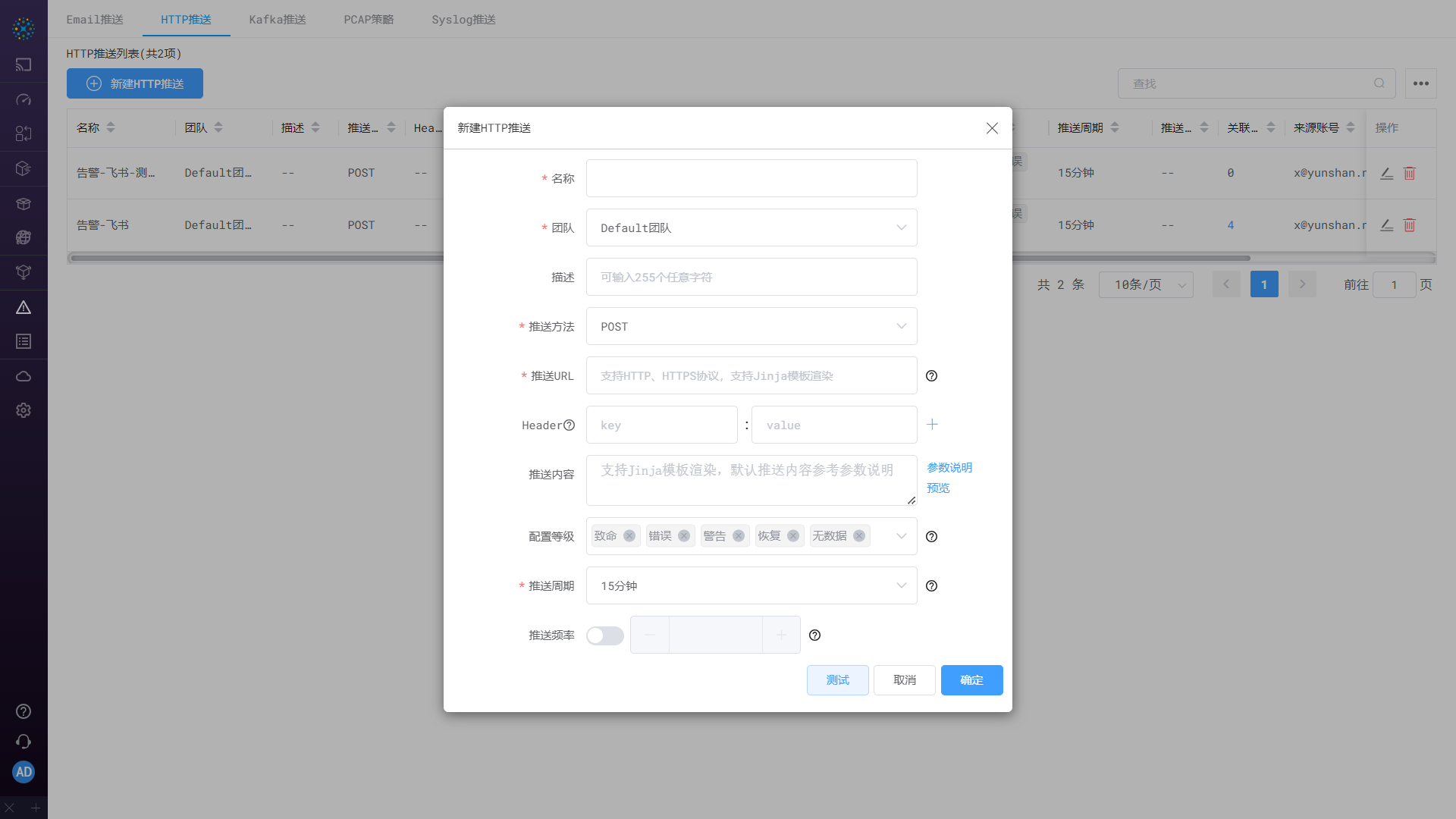
Task: Remove the 致命 level tag
Action: pos(629,536)
